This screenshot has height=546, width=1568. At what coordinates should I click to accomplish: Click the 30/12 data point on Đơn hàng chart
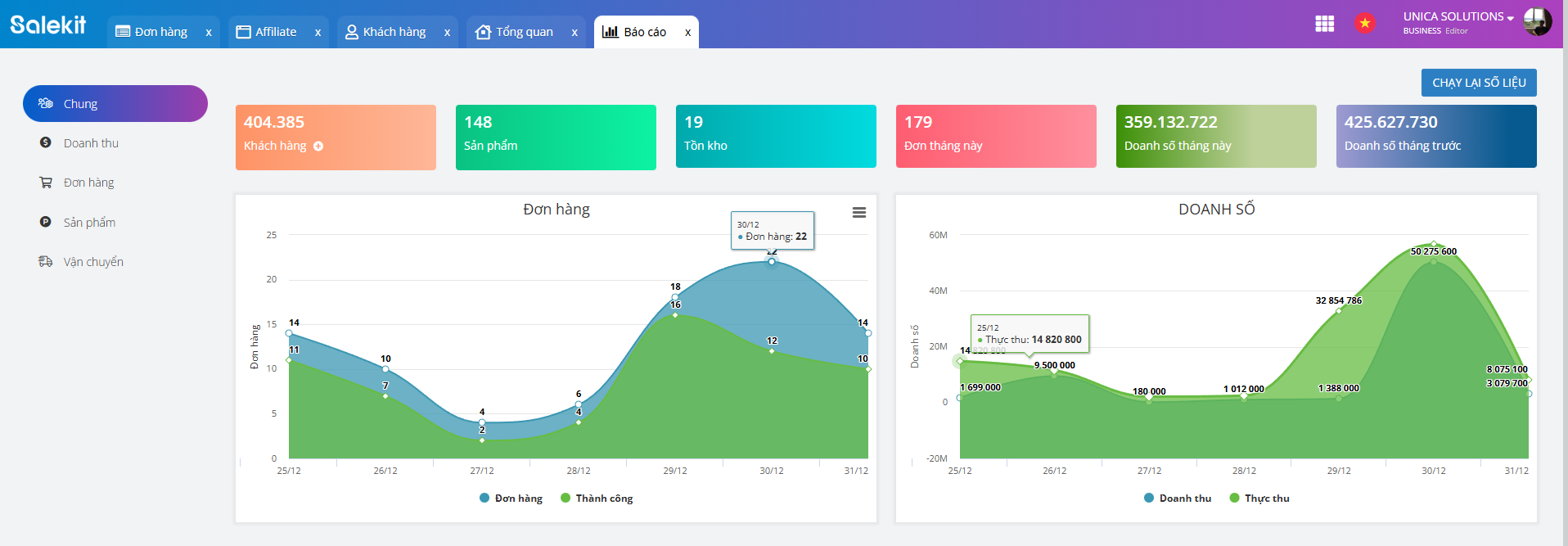point(771,262)
